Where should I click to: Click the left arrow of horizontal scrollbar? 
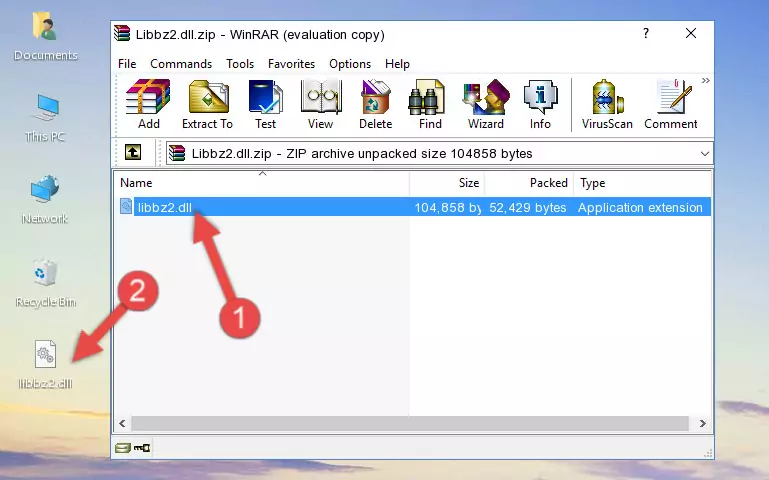tap(123, 423)
